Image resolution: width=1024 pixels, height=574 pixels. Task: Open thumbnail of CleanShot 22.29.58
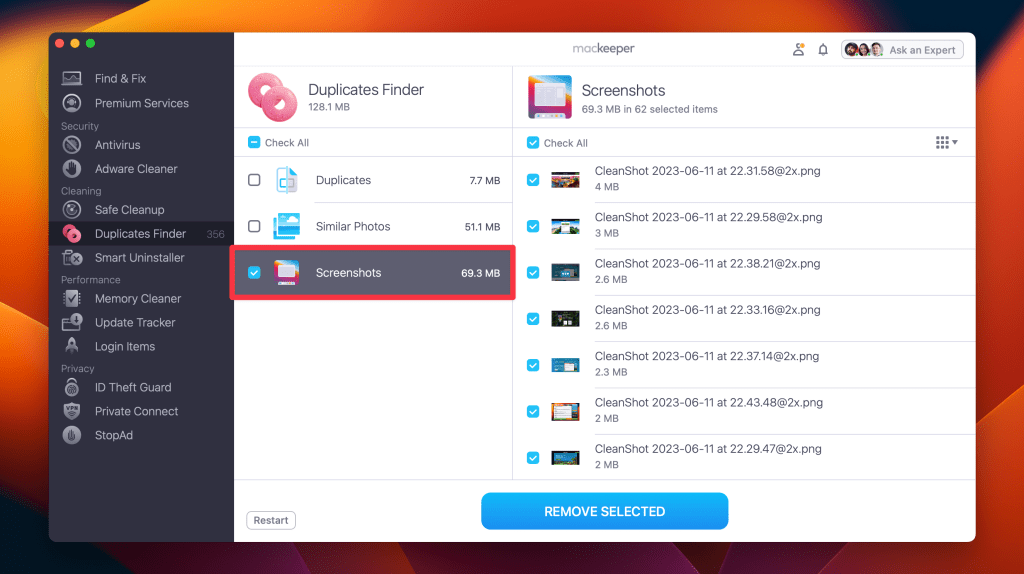tap(566, 227)
